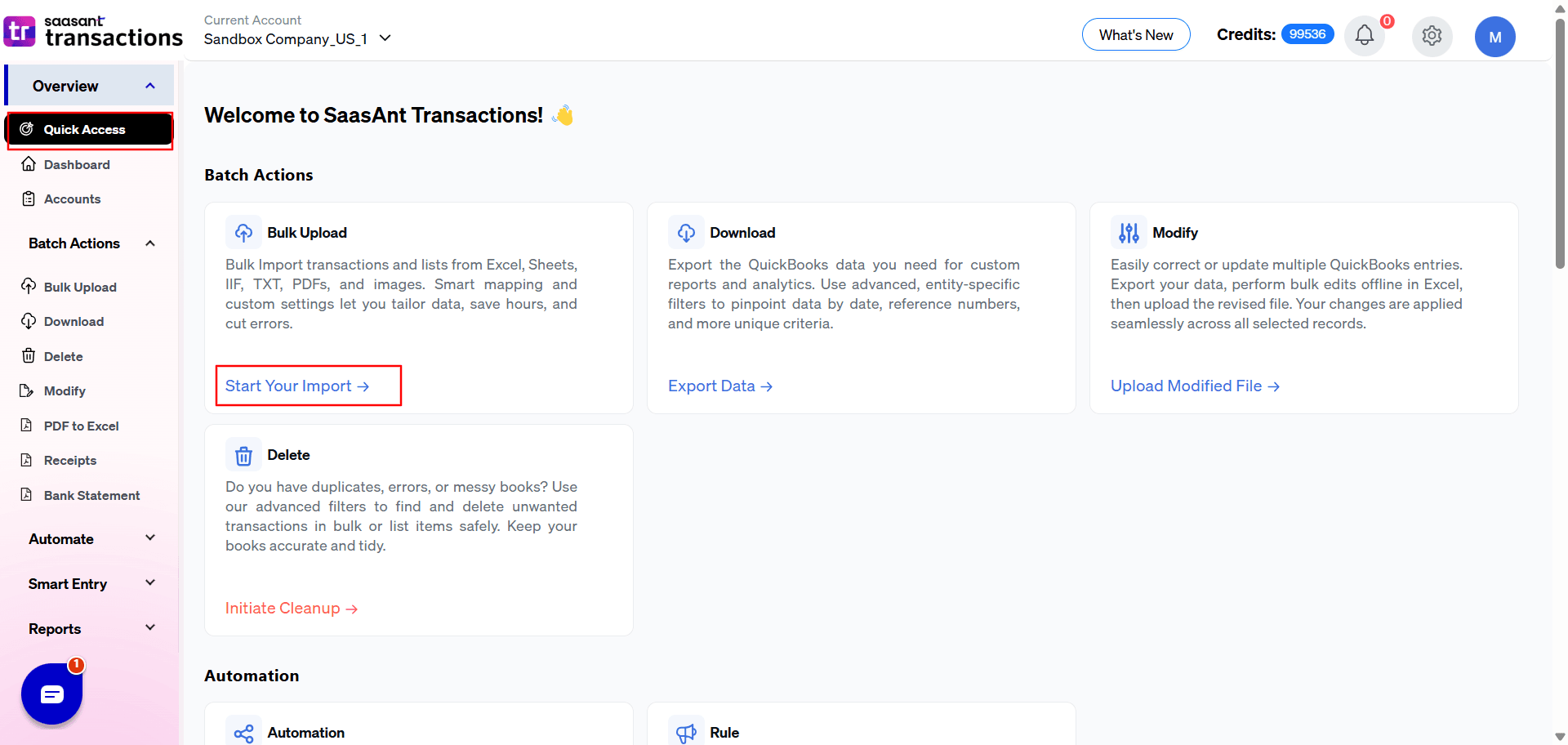Open Bank Statement in sidebar
Viewport: 1568px width, 745px height.
91,496
